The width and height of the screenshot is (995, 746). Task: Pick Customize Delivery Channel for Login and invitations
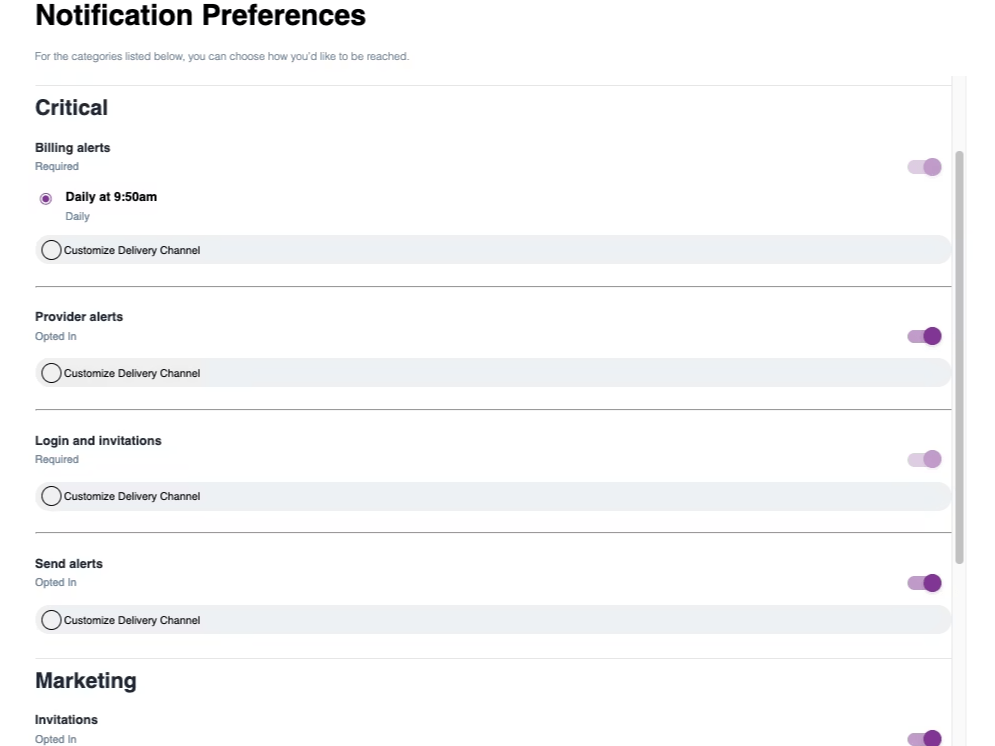pyautogui.click(x=51, y=495)
